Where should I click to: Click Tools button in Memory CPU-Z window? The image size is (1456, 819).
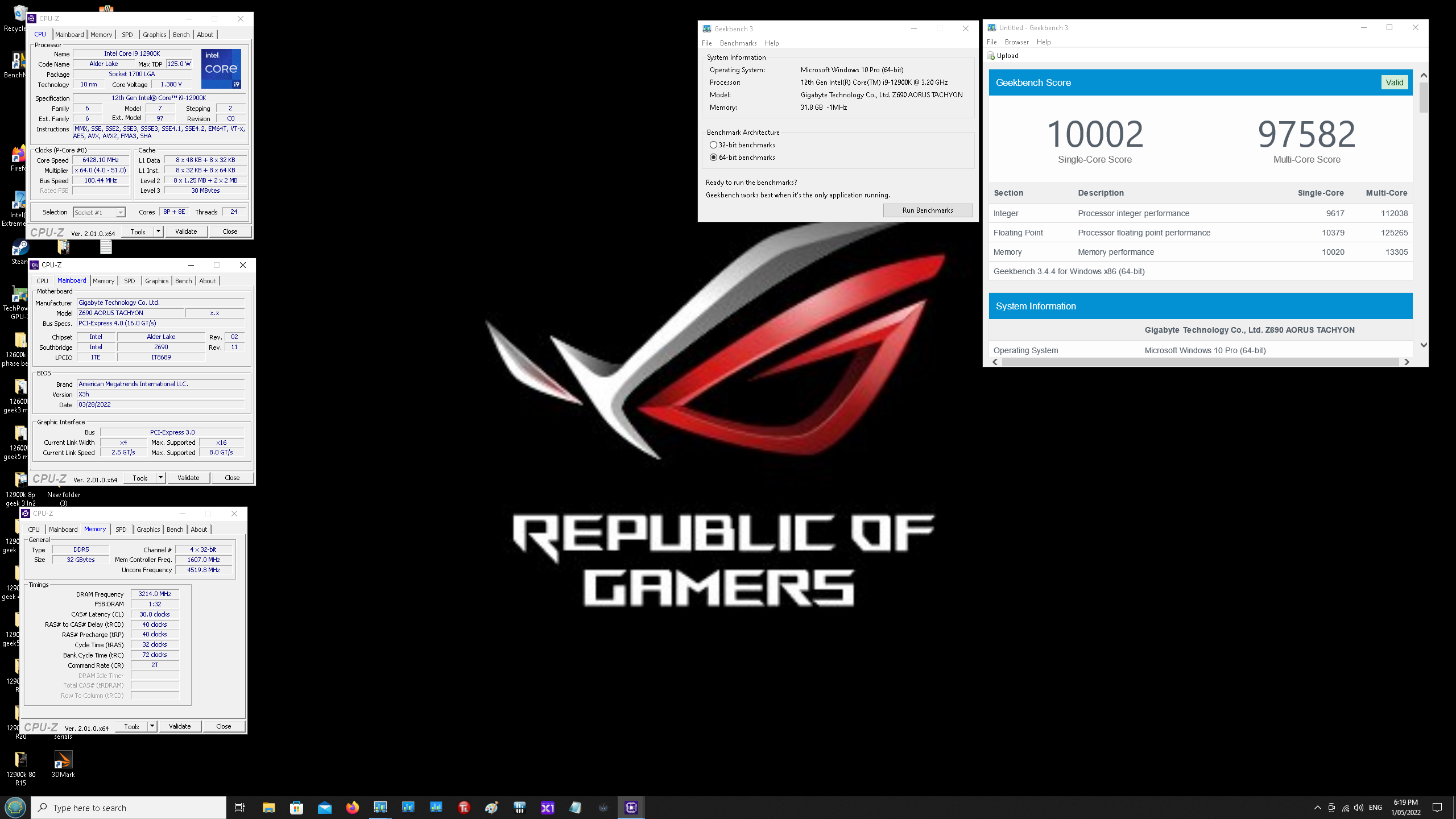[131, 726]
